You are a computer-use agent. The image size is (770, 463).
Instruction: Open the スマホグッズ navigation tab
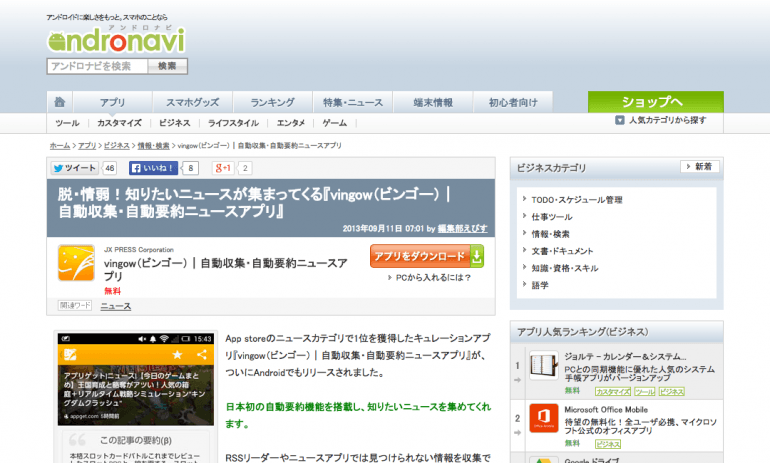[x=192, y=102]
